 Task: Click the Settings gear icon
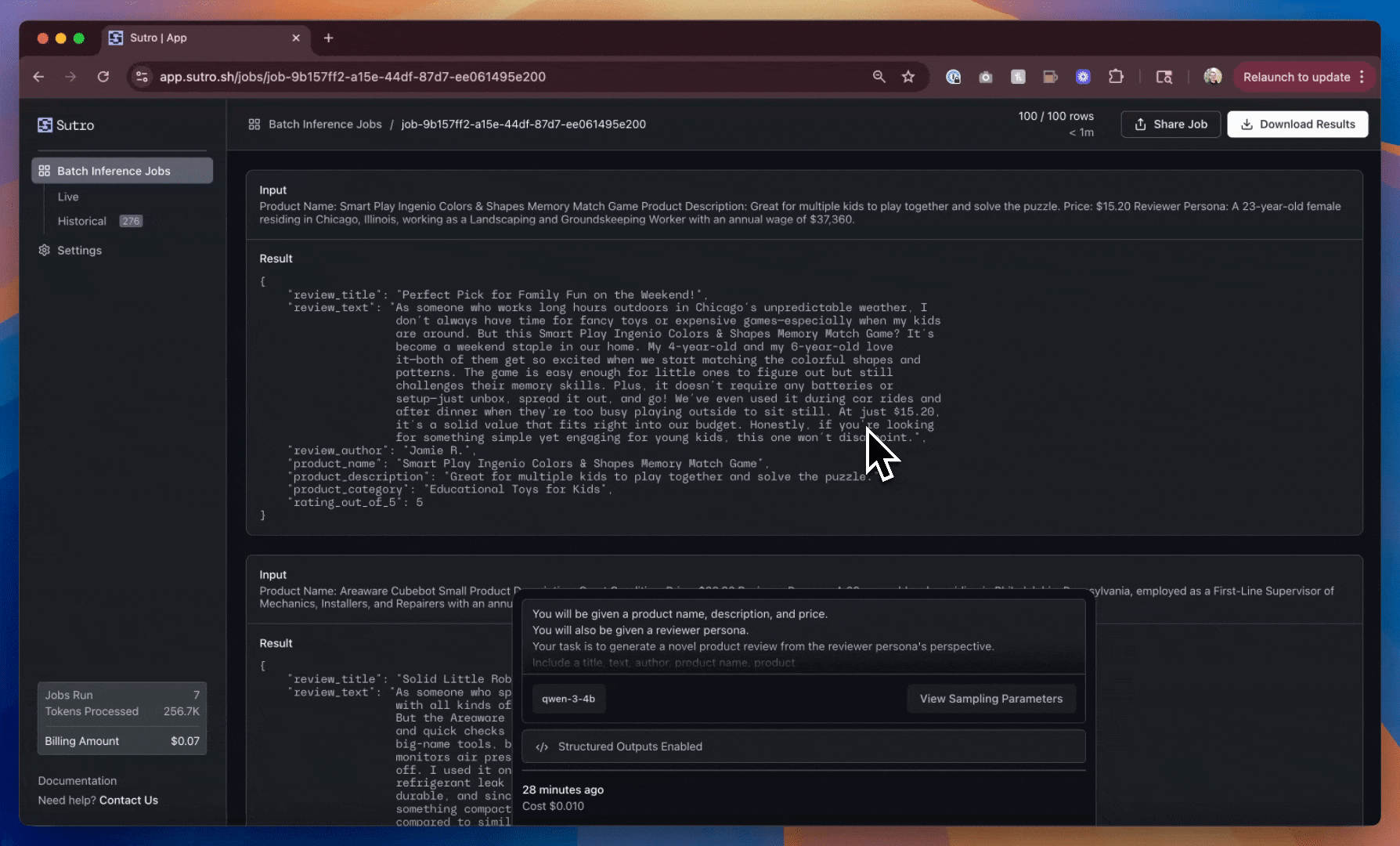pos(45,250)
